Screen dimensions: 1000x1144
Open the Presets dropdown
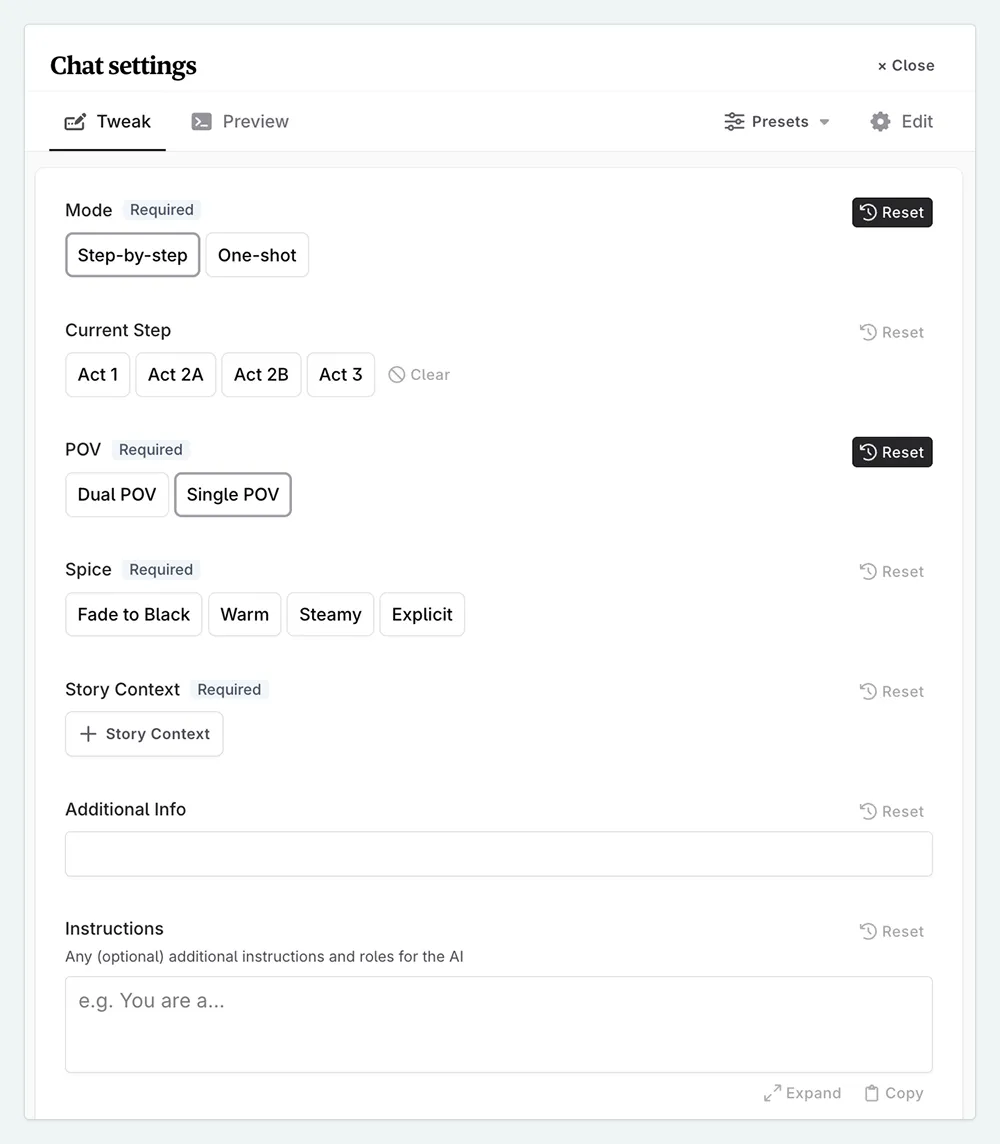(x=778, y=121)
